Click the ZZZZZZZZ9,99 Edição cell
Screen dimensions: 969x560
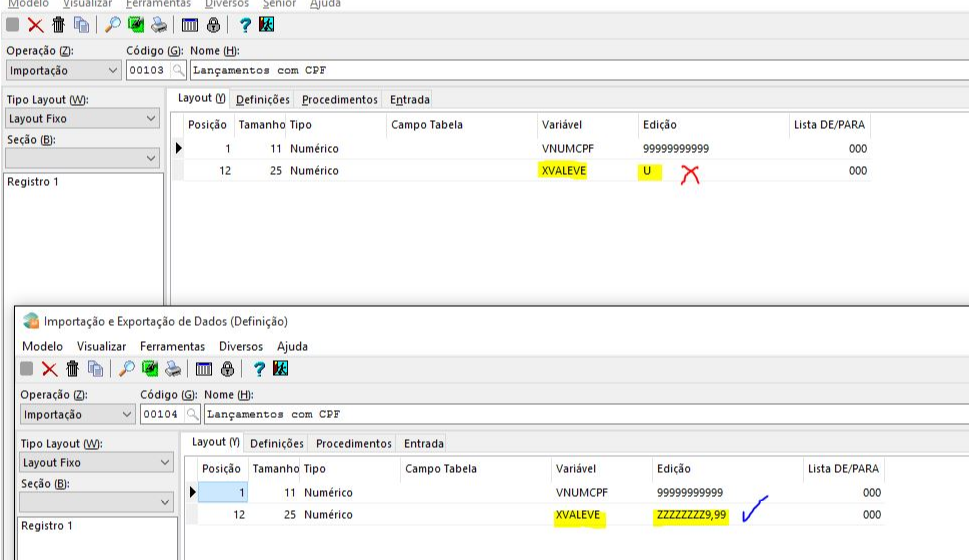692,515
